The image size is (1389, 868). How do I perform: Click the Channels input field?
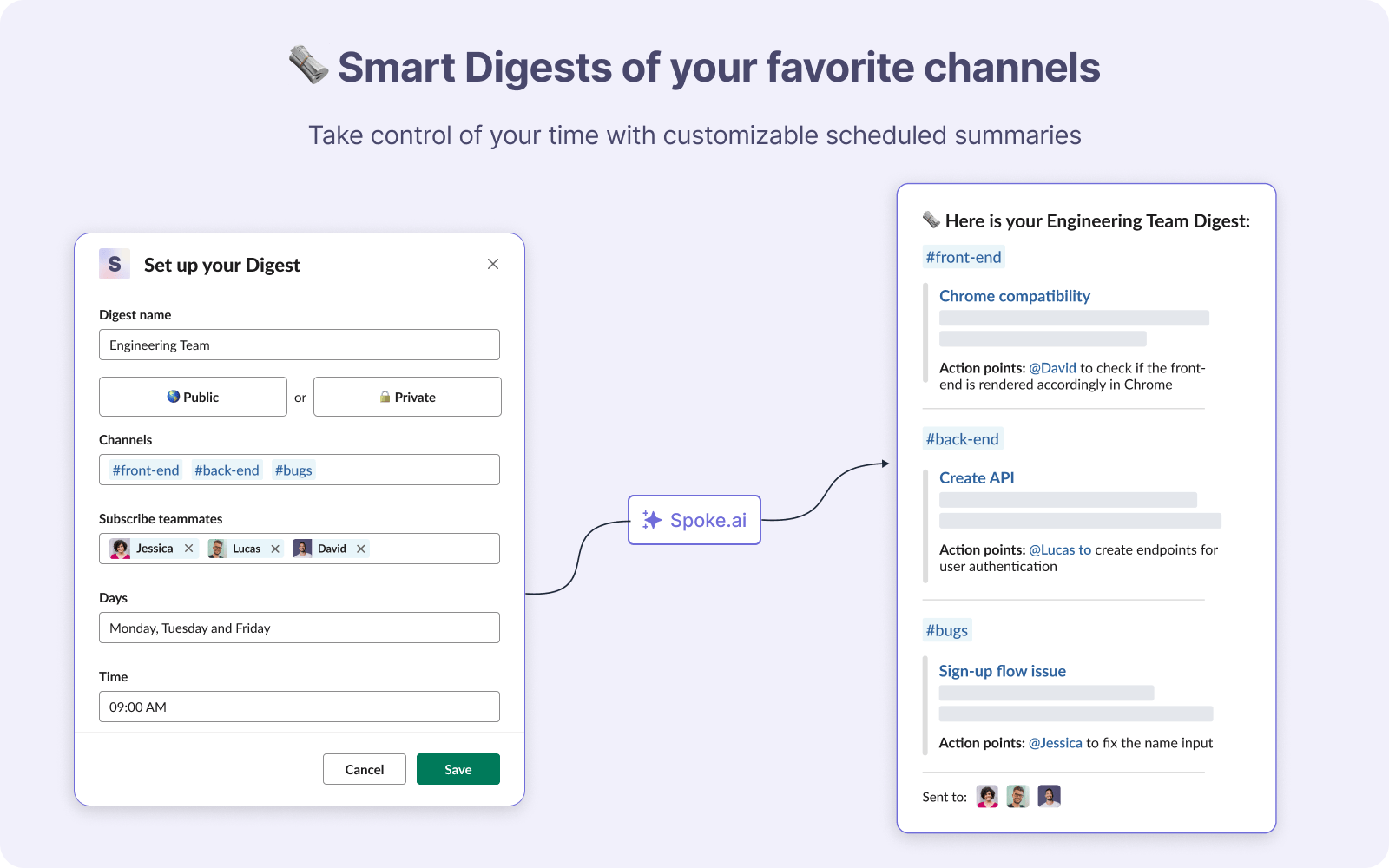(x=300, y=470)
